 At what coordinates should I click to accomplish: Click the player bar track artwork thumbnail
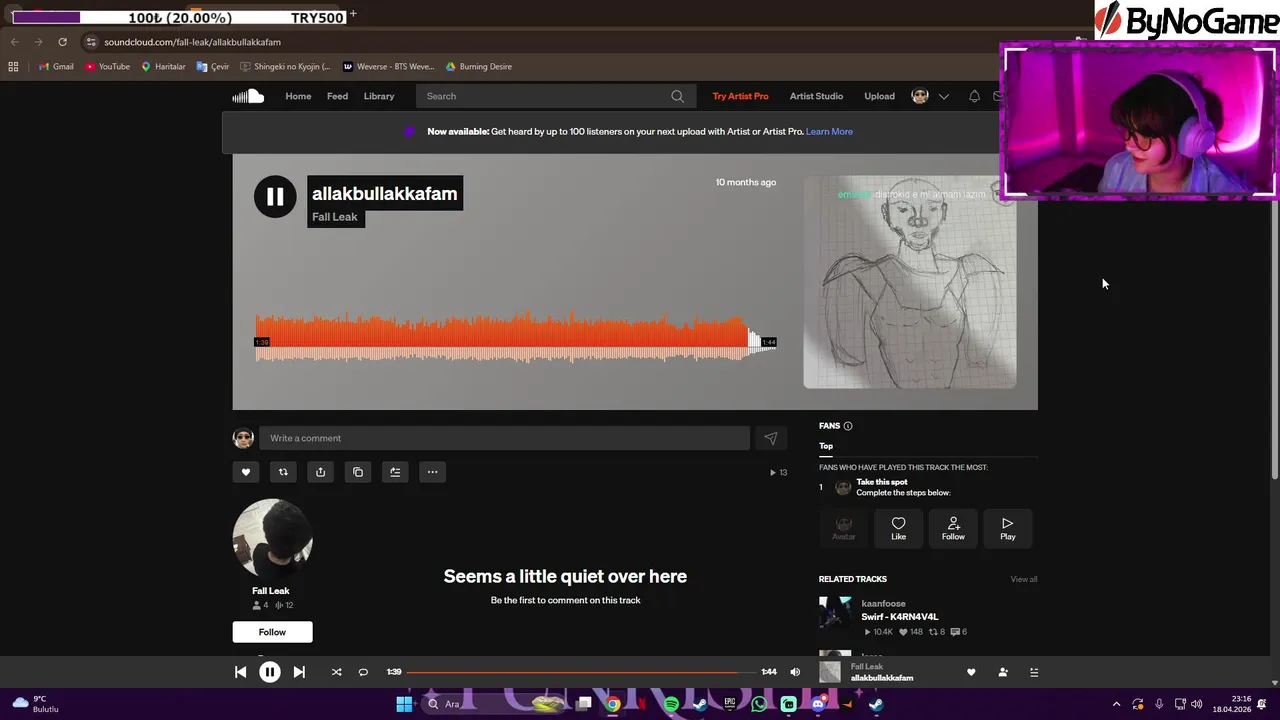pos(830,672)
